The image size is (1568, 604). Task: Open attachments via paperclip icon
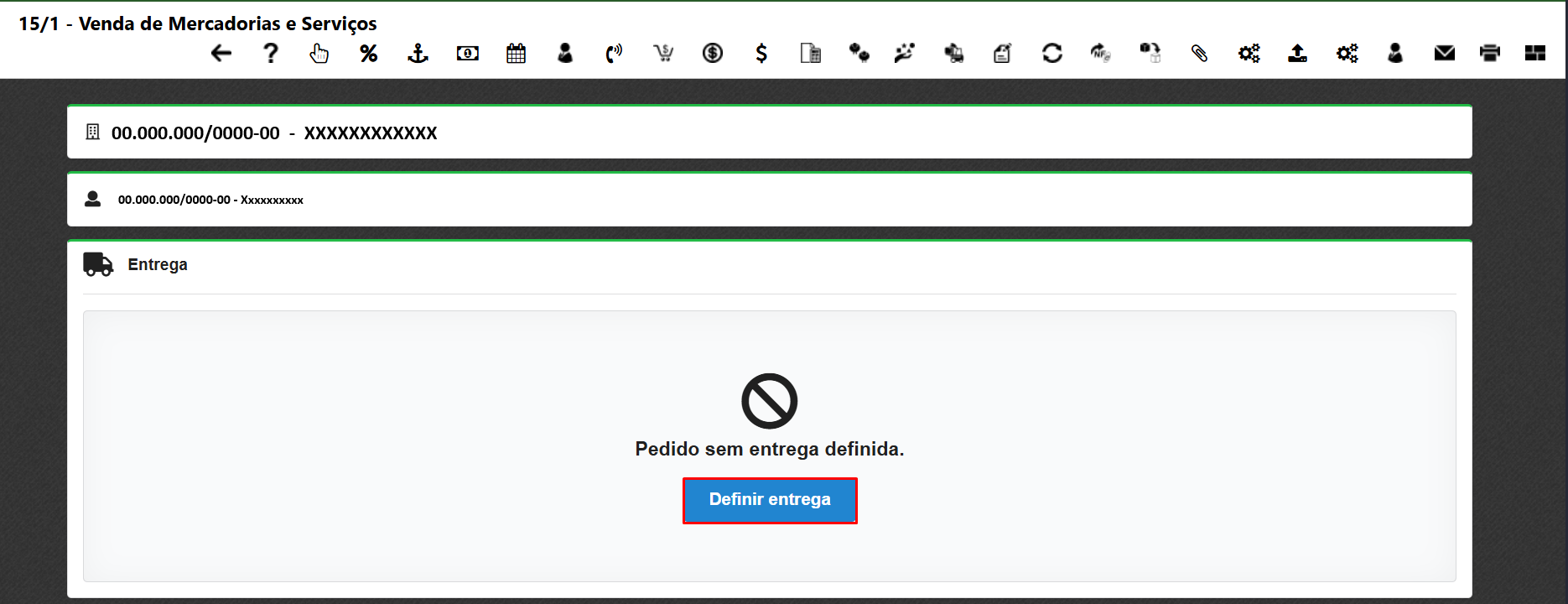point(1199,54)
